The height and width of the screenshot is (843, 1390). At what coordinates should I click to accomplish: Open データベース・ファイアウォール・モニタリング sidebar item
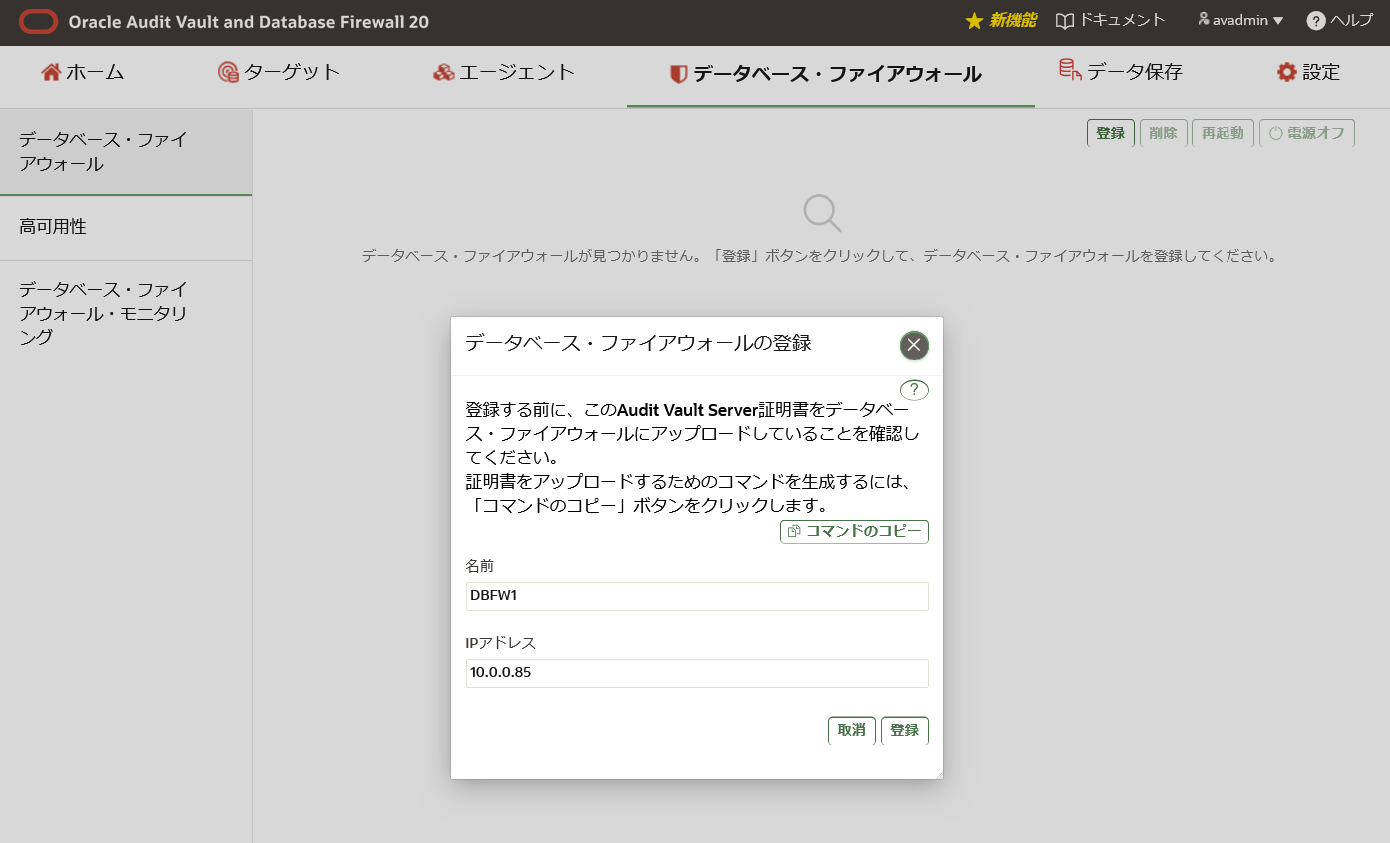126,314
